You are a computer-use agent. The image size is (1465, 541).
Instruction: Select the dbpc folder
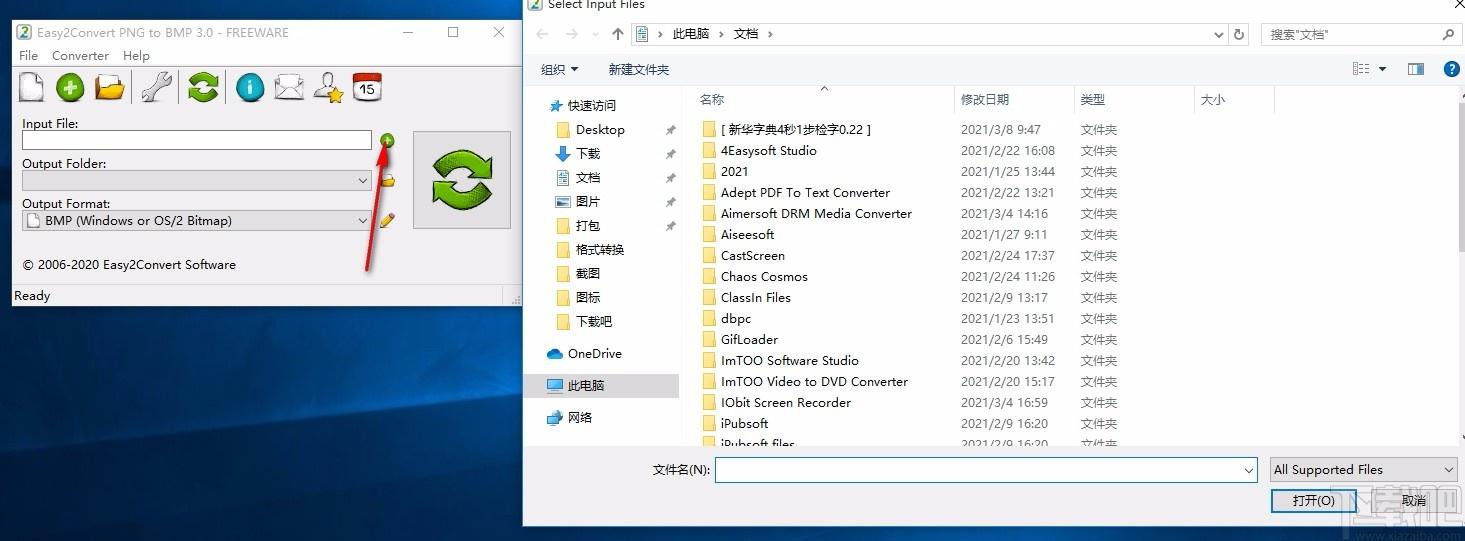[735, 318]
